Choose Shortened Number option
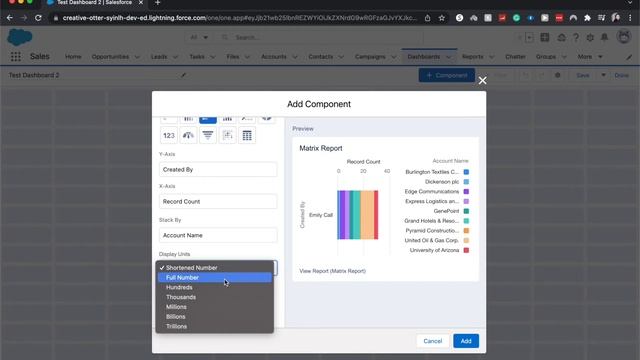 (215, 268)
